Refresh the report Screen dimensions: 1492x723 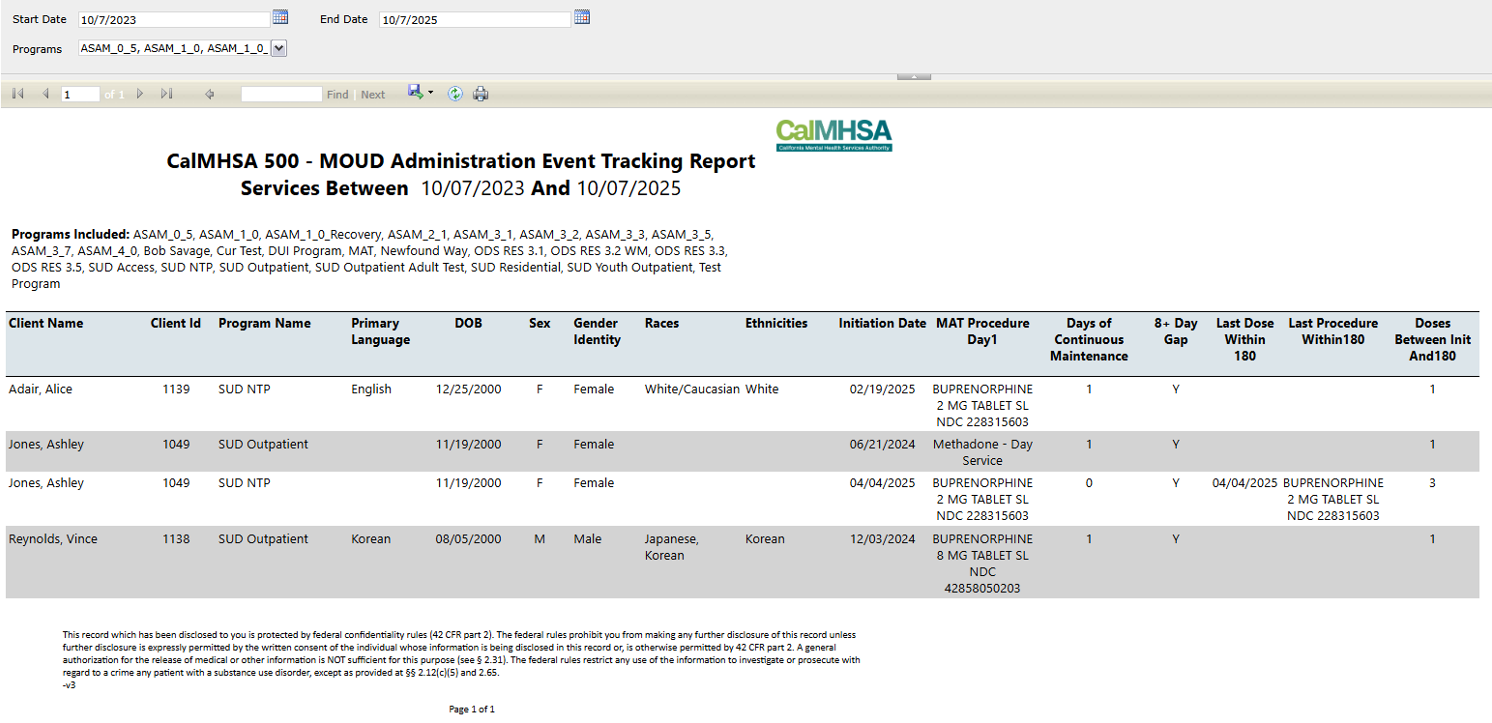[455, 94]
